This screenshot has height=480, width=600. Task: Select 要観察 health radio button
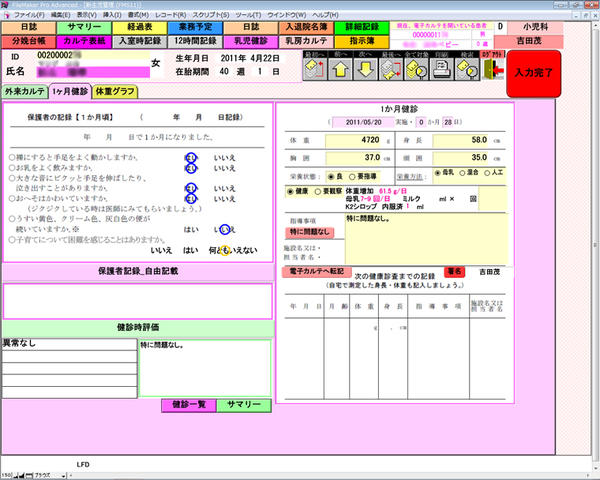tap(317, 191)
